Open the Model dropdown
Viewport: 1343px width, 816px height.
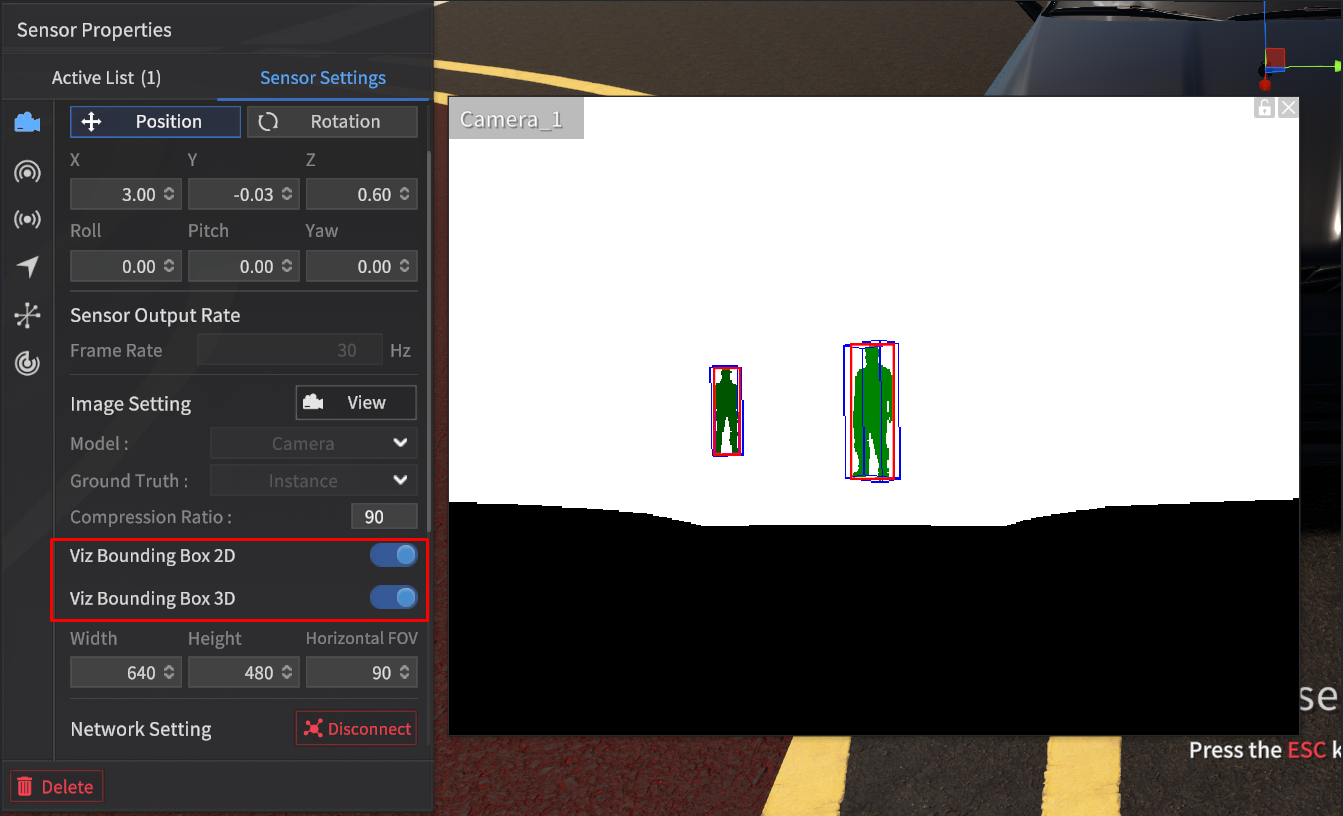(313, 443)
